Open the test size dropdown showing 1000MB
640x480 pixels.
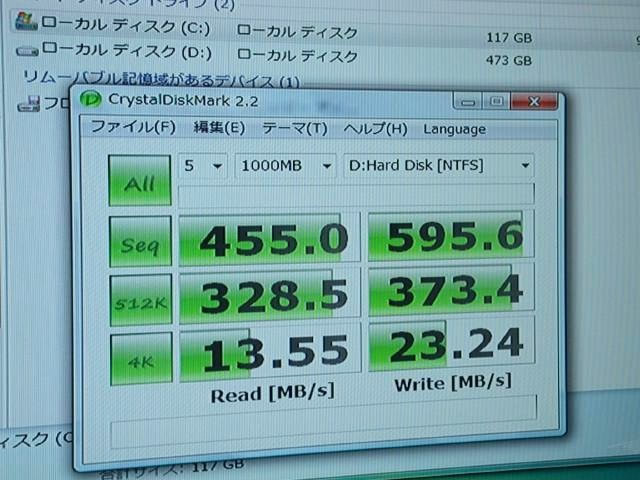tap(285, 166)
